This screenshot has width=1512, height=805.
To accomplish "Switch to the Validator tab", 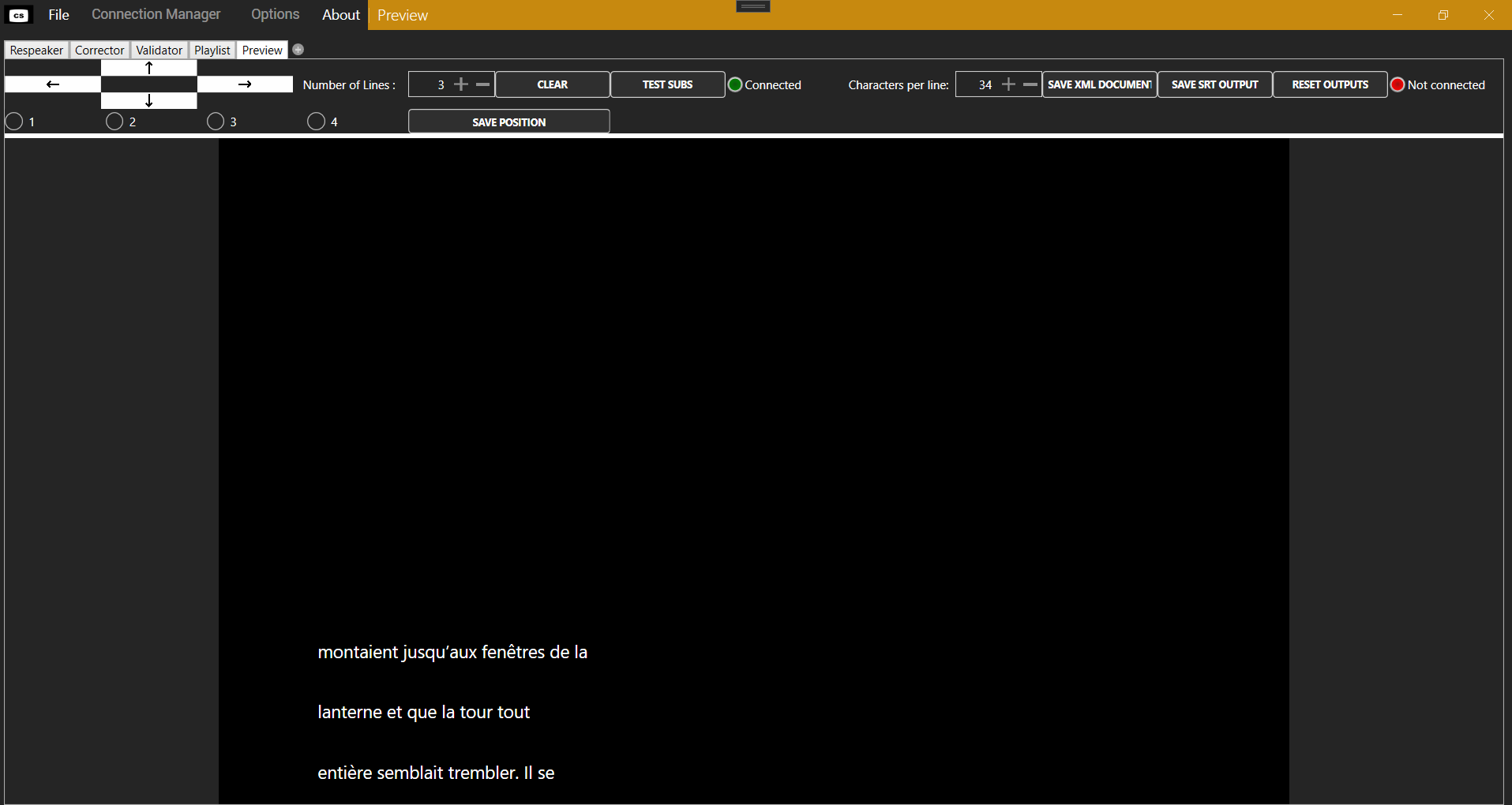I will tap(159, 50).
